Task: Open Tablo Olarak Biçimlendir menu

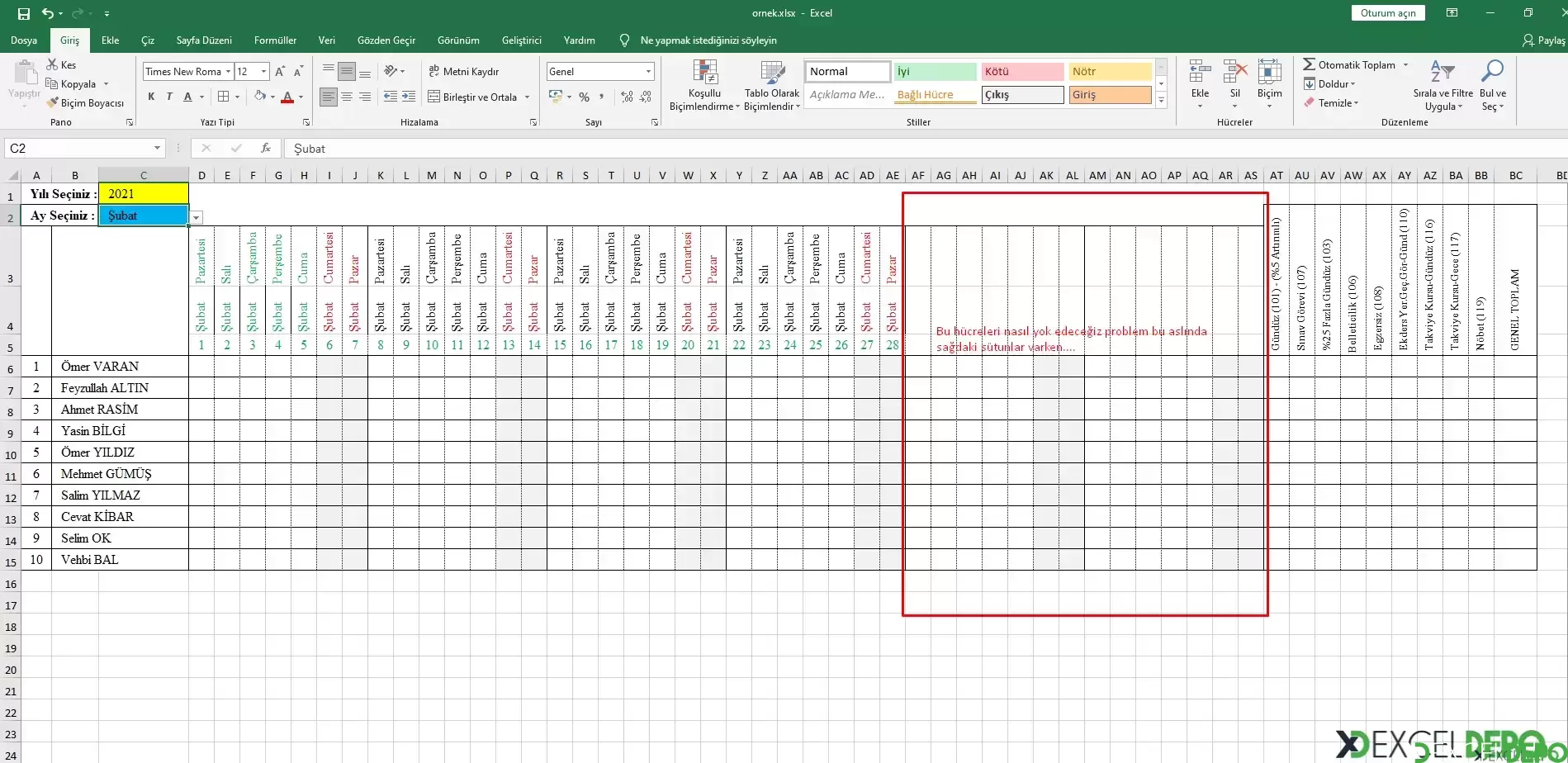Action: click(x=772, y=85)
